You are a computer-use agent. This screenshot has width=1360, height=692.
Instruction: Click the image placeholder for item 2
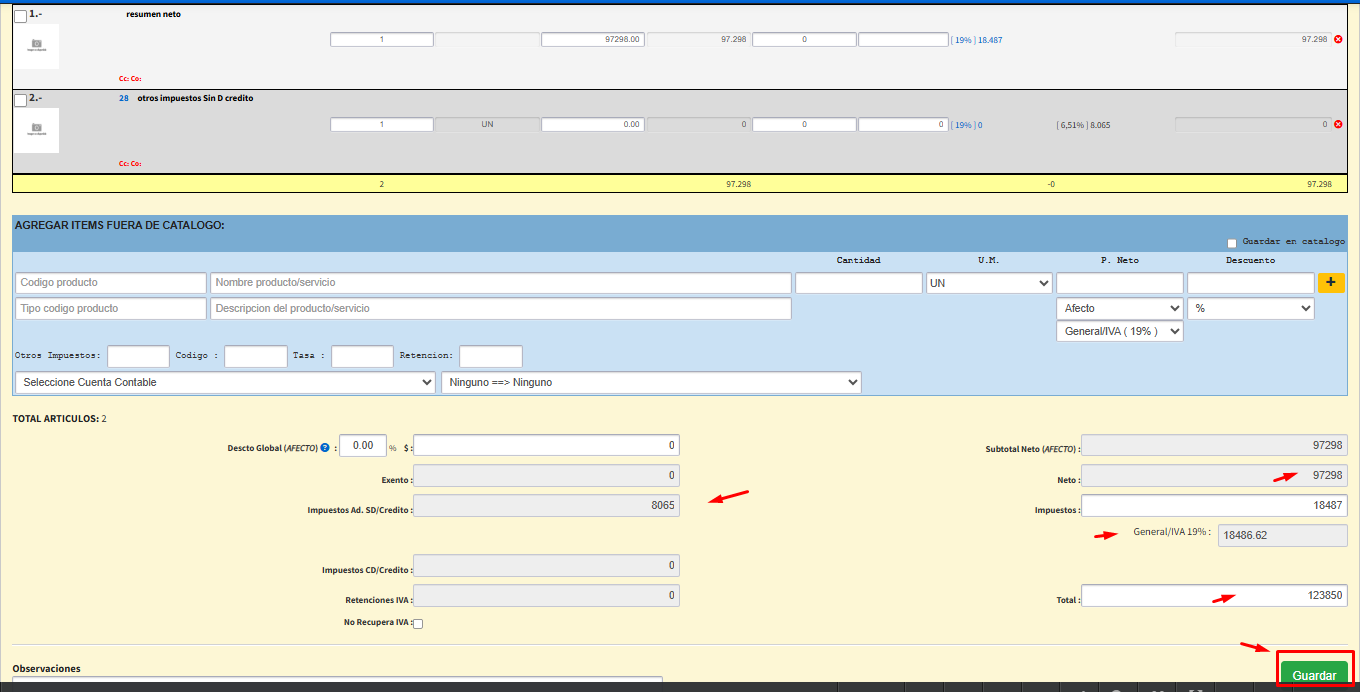[36, 130]
